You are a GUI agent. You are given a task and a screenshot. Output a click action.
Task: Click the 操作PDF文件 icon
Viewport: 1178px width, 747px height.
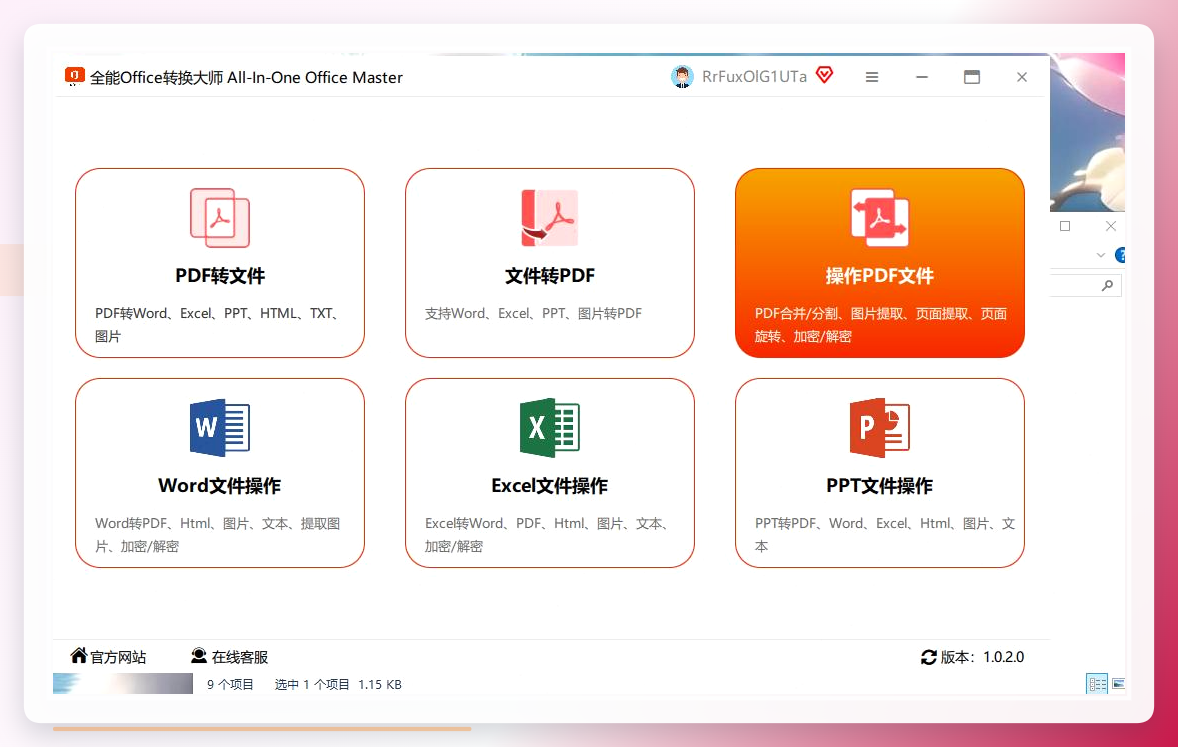(x=880, y=218)
